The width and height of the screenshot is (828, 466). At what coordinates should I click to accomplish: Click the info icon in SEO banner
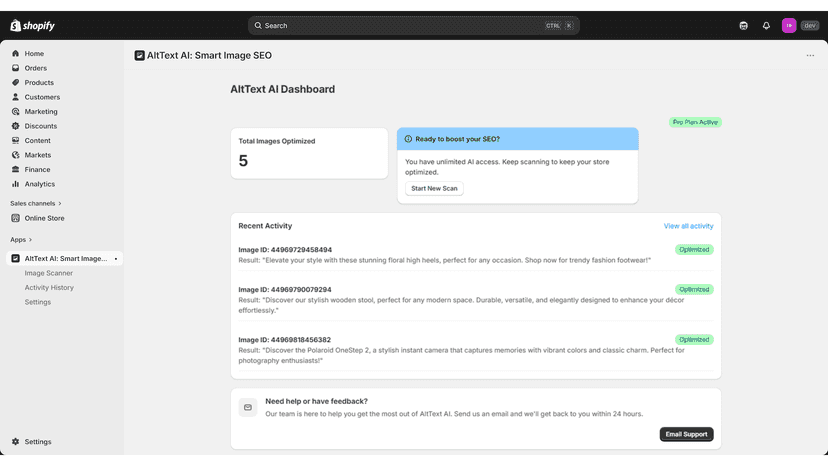(408, 139)
